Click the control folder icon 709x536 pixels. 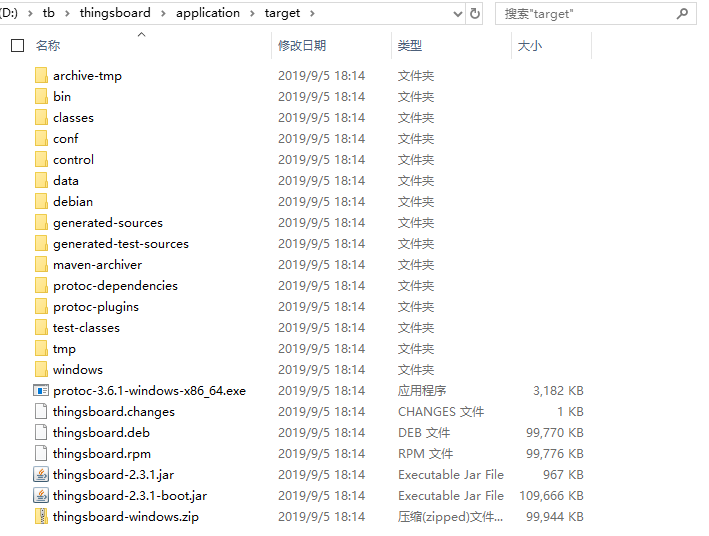click(41, 160)
